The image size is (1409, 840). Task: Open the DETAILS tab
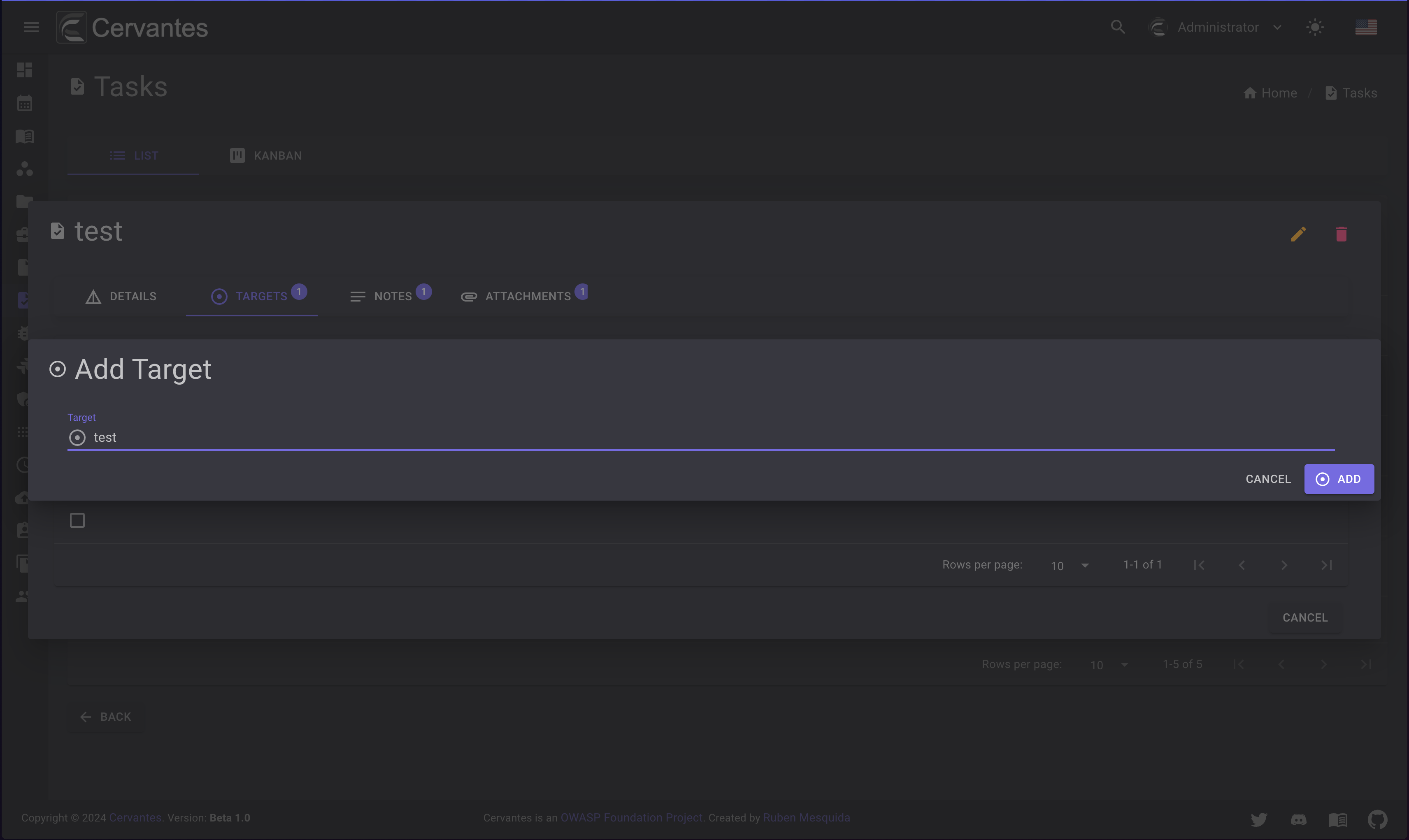coord(121,297)
